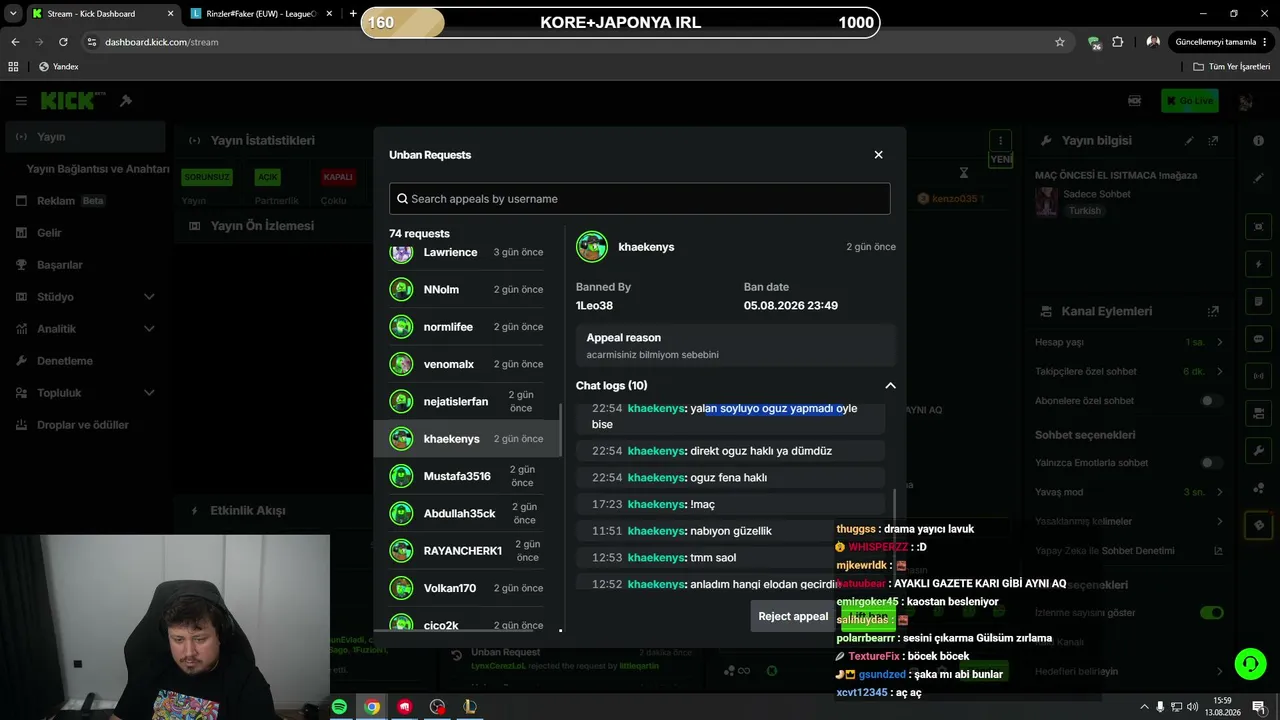Click the chat bubble icon in right rail
Viewport: 1280px width, 720px height.
coord(1258,339)
